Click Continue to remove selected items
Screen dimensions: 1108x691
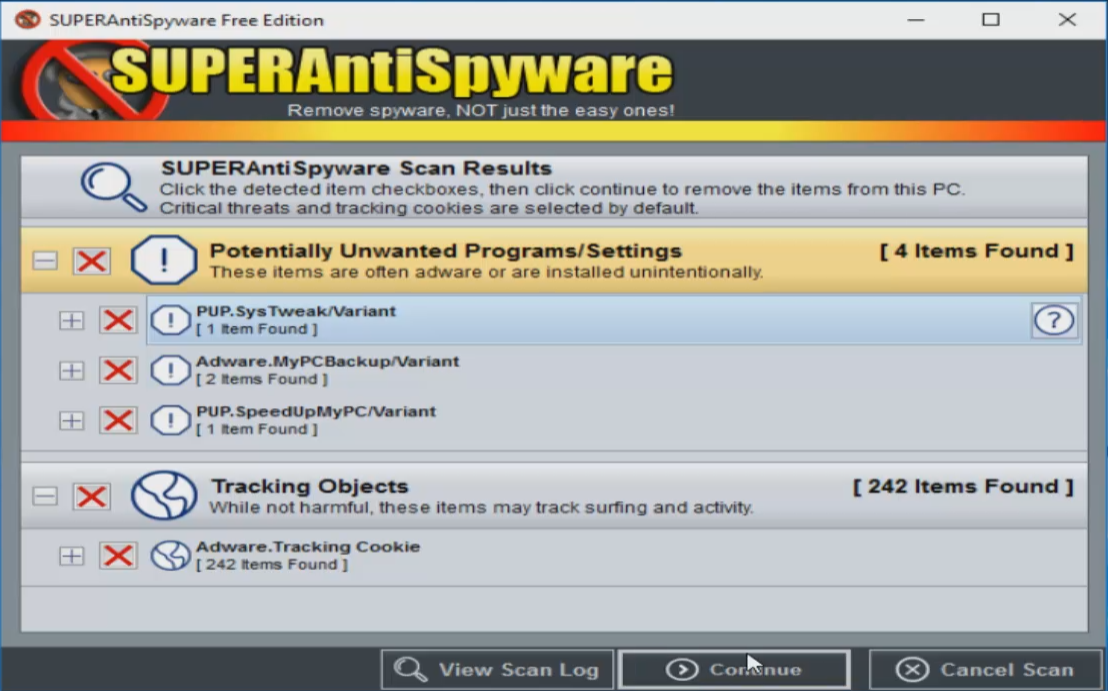coord(734,669)
